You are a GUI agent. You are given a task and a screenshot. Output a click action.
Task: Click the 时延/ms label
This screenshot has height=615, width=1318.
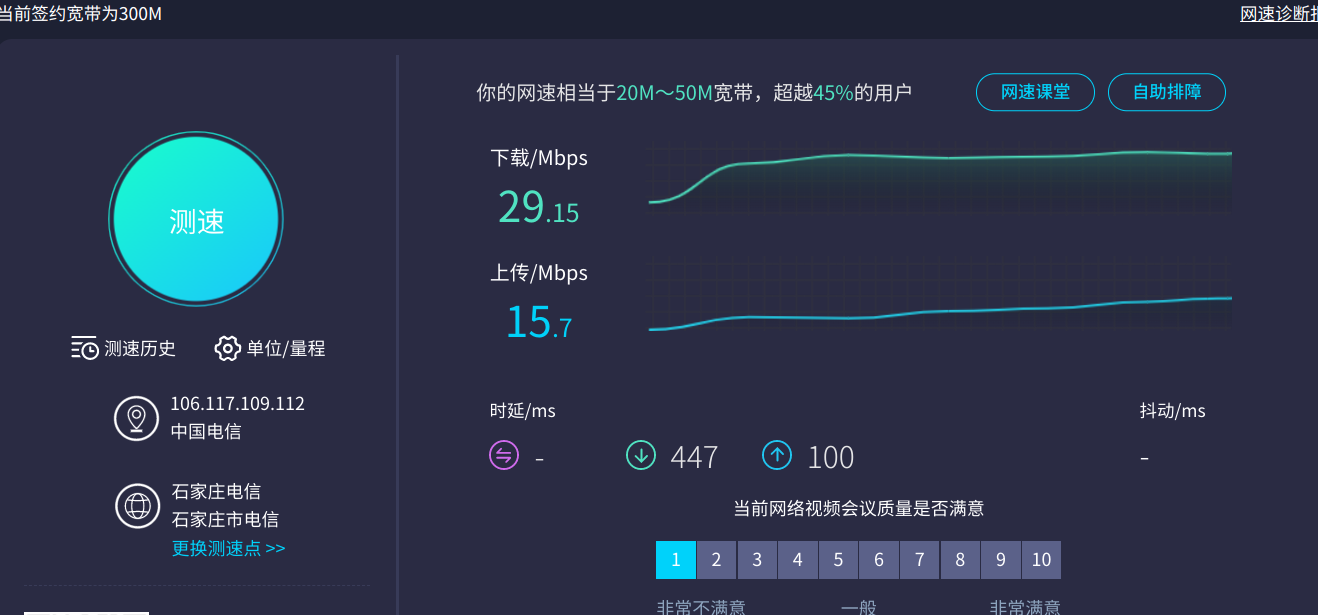pos(523,411)
